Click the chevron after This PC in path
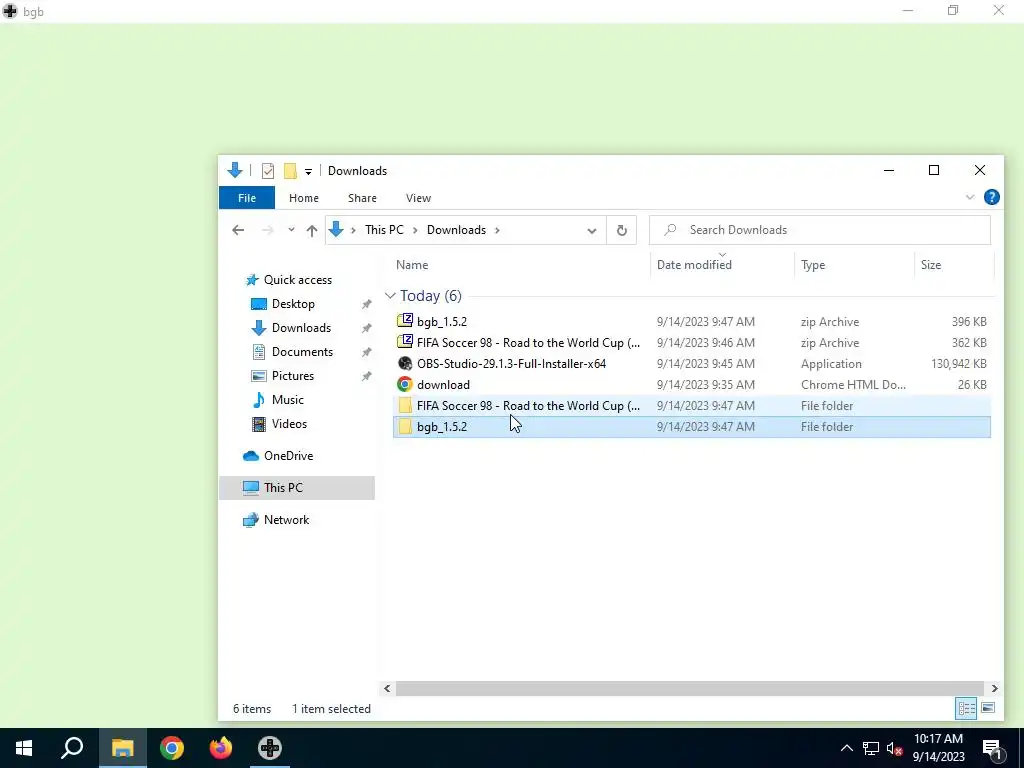Screen dimensions: 1024x768 click(415, 230)
